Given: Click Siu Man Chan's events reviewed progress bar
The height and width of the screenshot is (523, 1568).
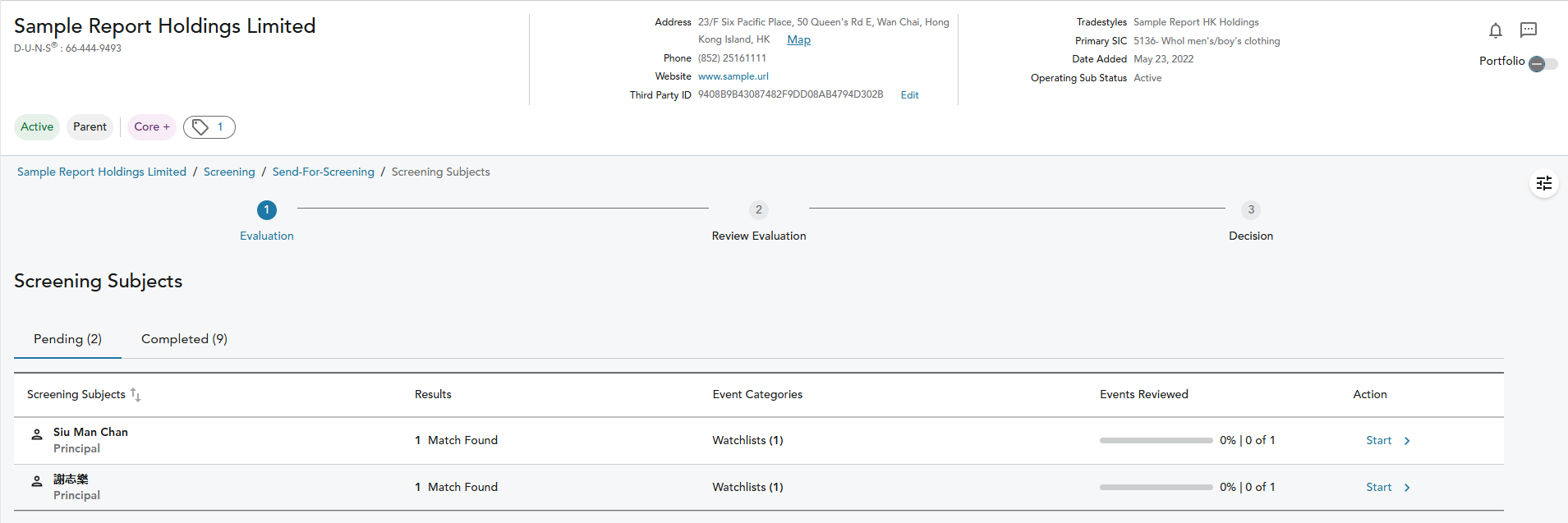Looking at the screenshot, I should coord(1156,441).
